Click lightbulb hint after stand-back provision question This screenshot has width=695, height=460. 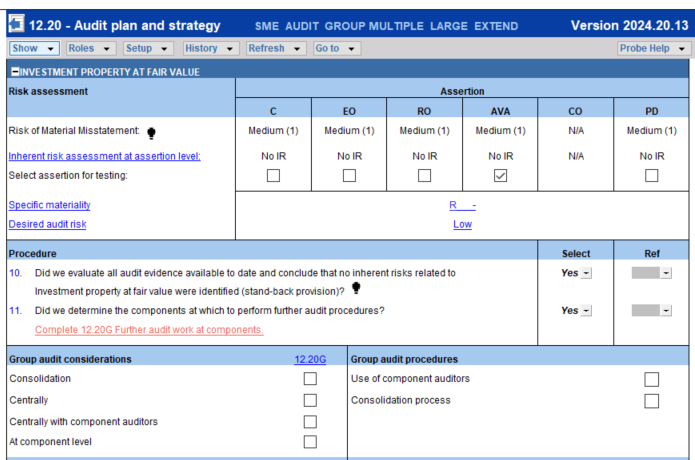click(x=356, y=288)
